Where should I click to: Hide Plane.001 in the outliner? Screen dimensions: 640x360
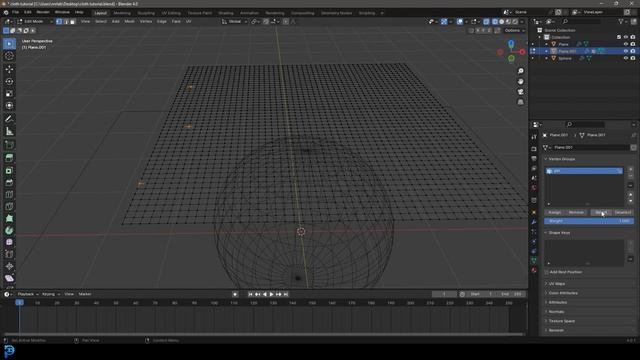626,51
